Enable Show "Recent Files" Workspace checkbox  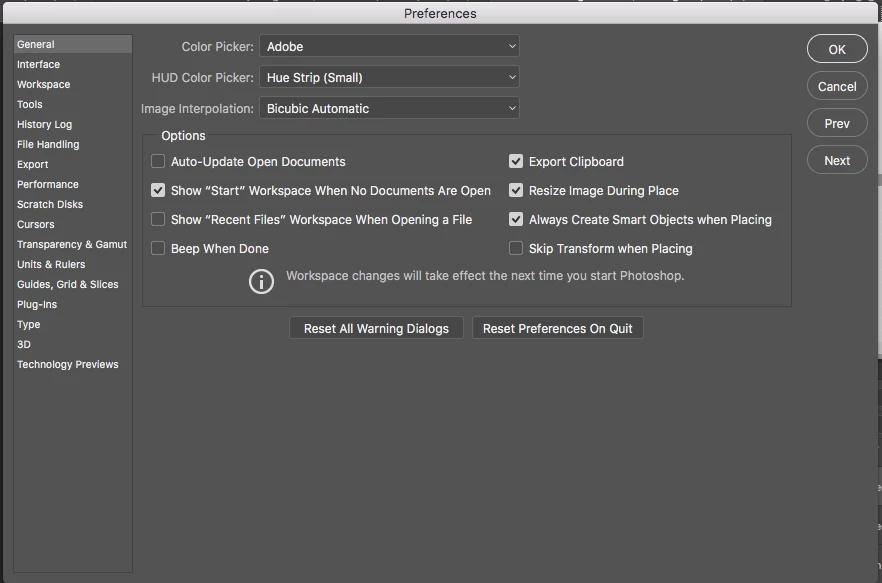(x=158, y=219)
